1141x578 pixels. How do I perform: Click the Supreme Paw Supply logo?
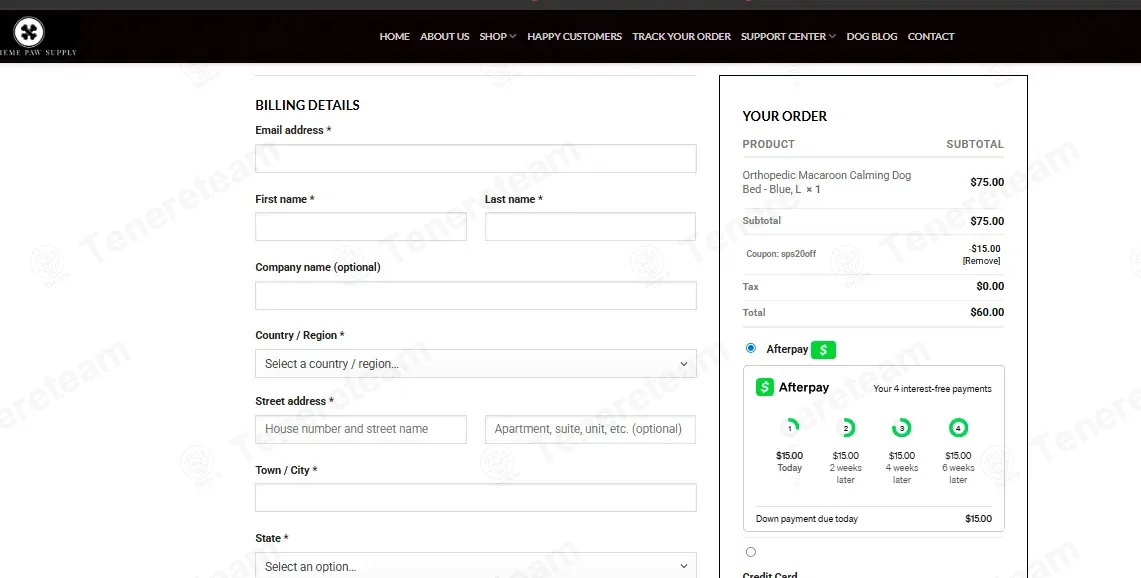(29, 32)
